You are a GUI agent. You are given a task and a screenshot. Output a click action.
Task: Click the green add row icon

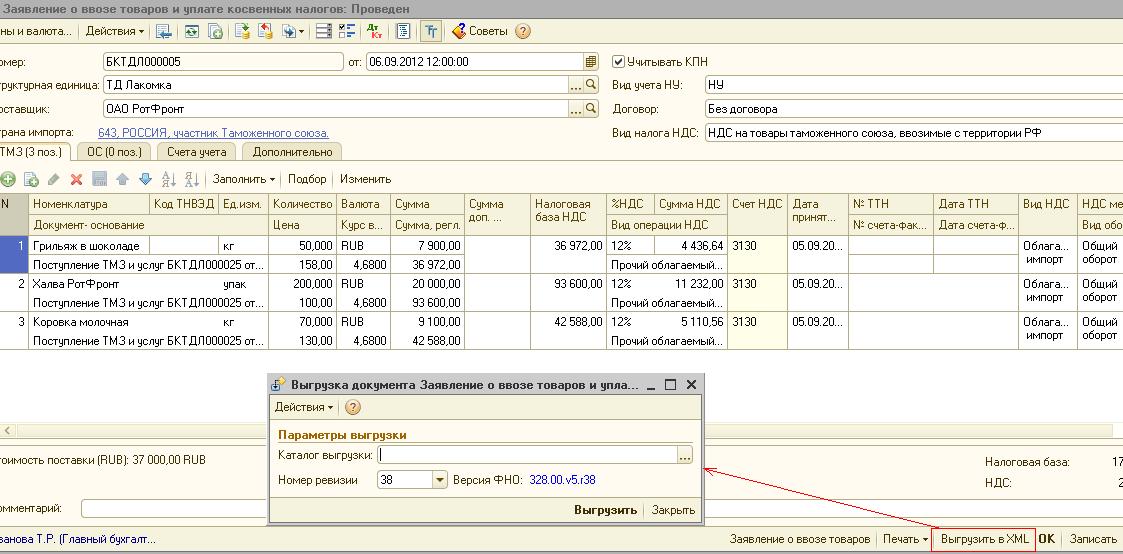pyautogui.click(x=8, y=179)
